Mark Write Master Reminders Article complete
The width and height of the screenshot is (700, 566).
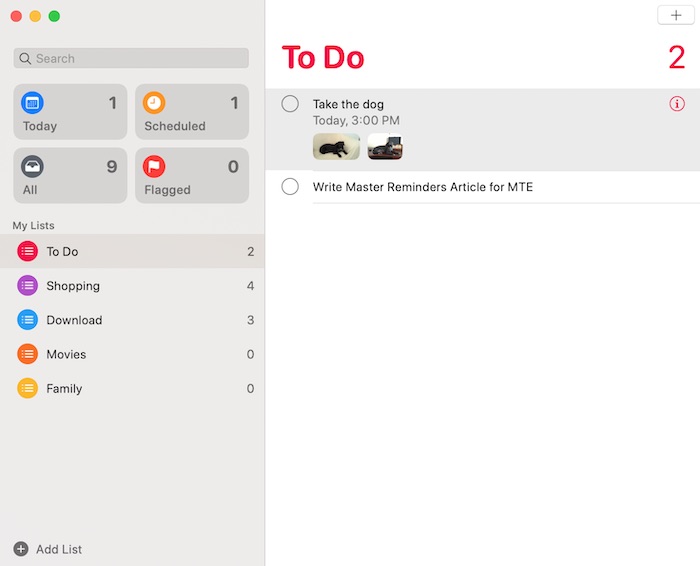pyautogui.click(x=290, y=187)
